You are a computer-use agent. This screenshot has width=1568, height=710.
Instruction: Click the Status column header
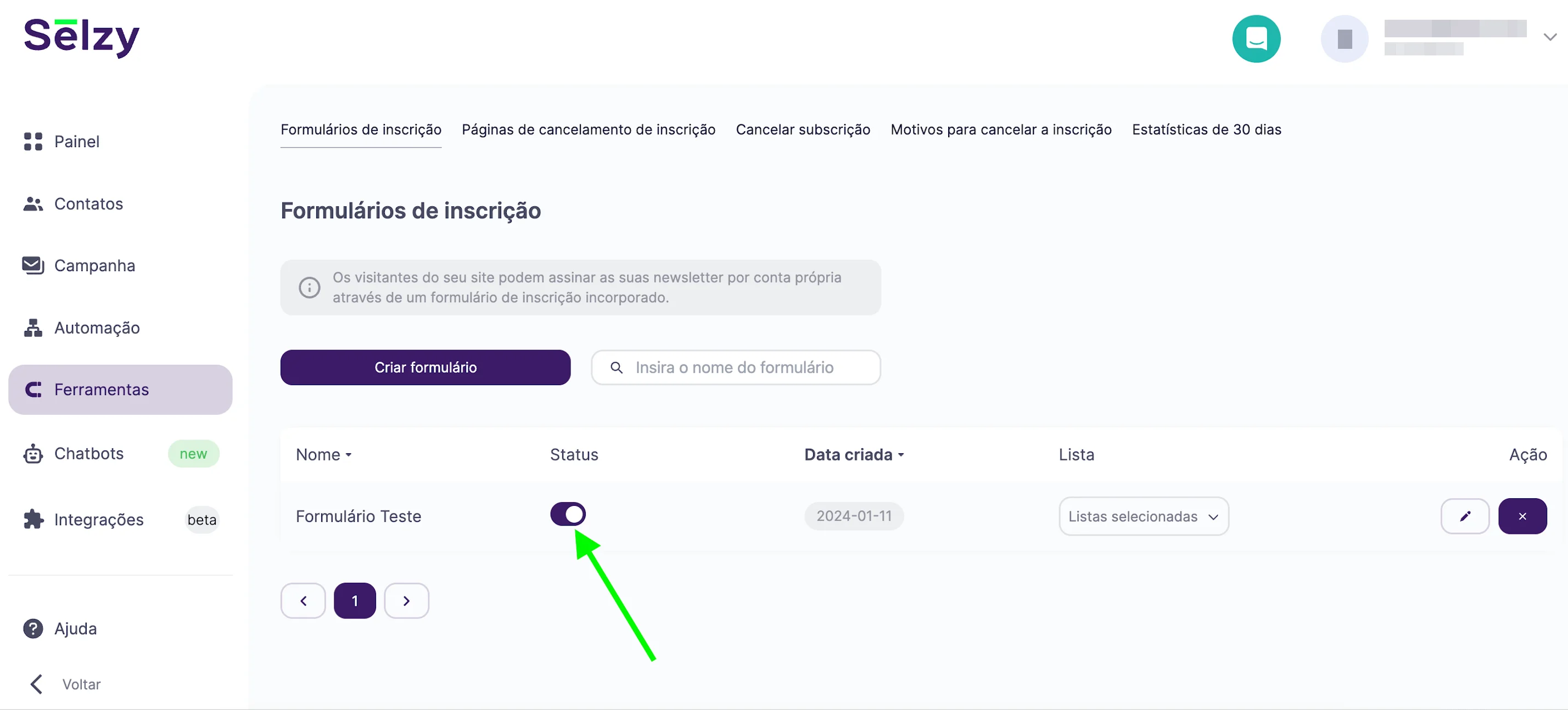[574, 454]
